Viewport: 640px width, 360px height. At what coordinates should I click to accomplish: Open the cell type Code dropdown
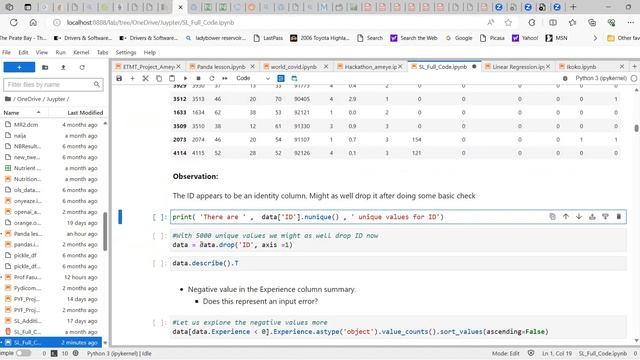[x=253, y=78]
